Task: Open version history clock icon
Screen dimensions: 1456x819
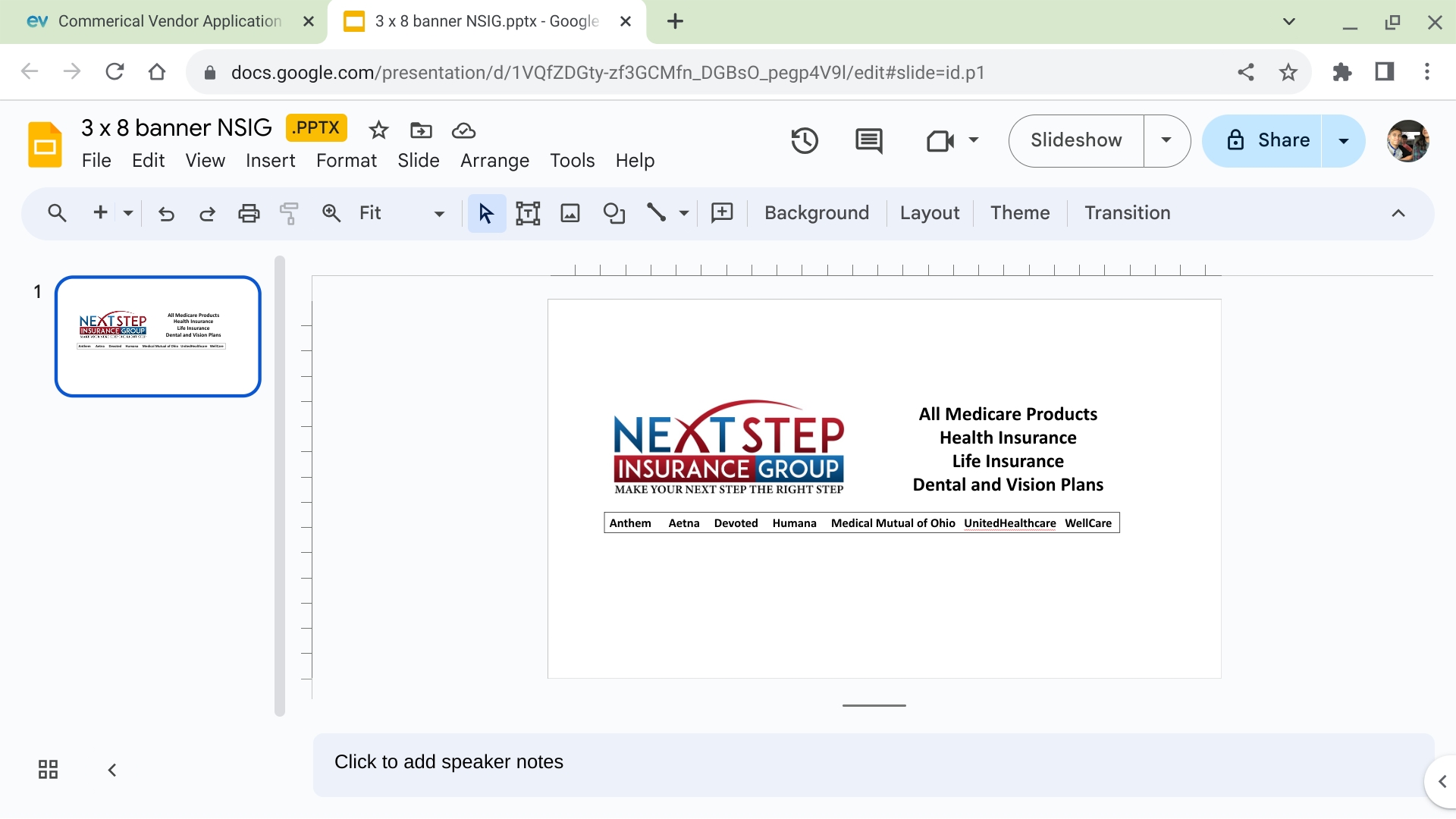Action: pyautogui.click(x=805, y=141)
